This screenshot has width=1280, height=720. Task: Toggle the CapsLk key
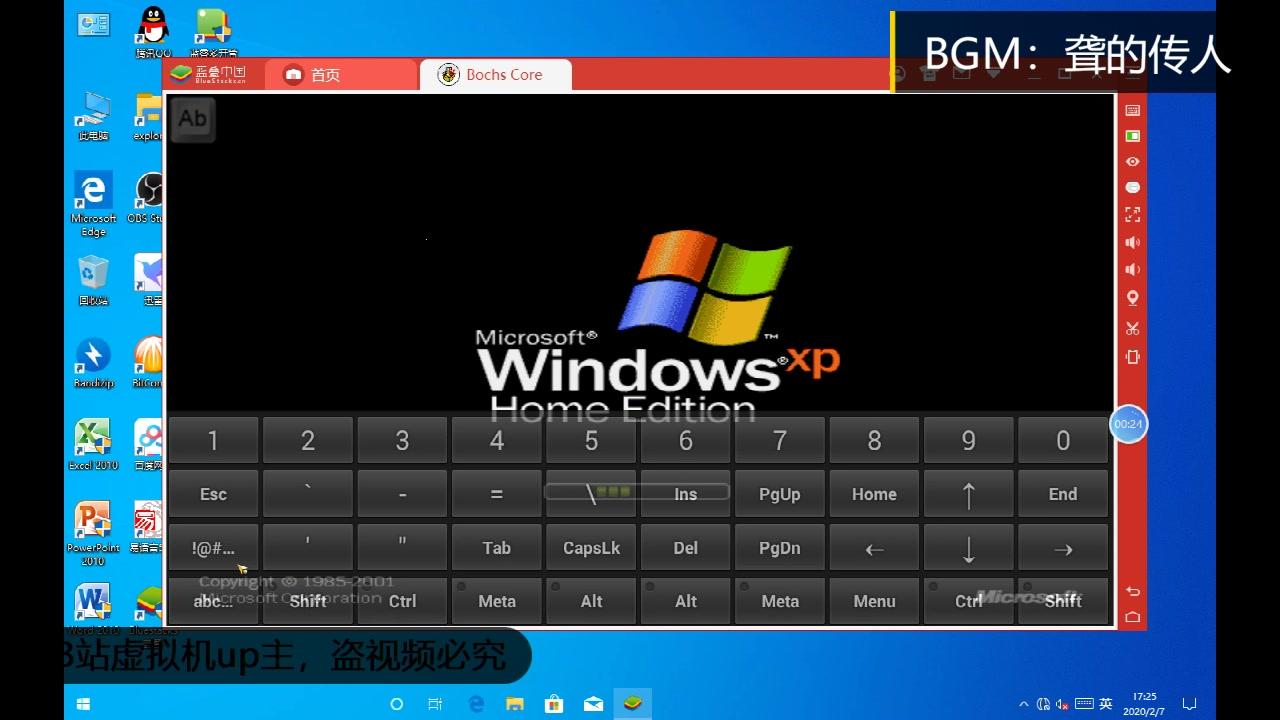click(591, 548)
